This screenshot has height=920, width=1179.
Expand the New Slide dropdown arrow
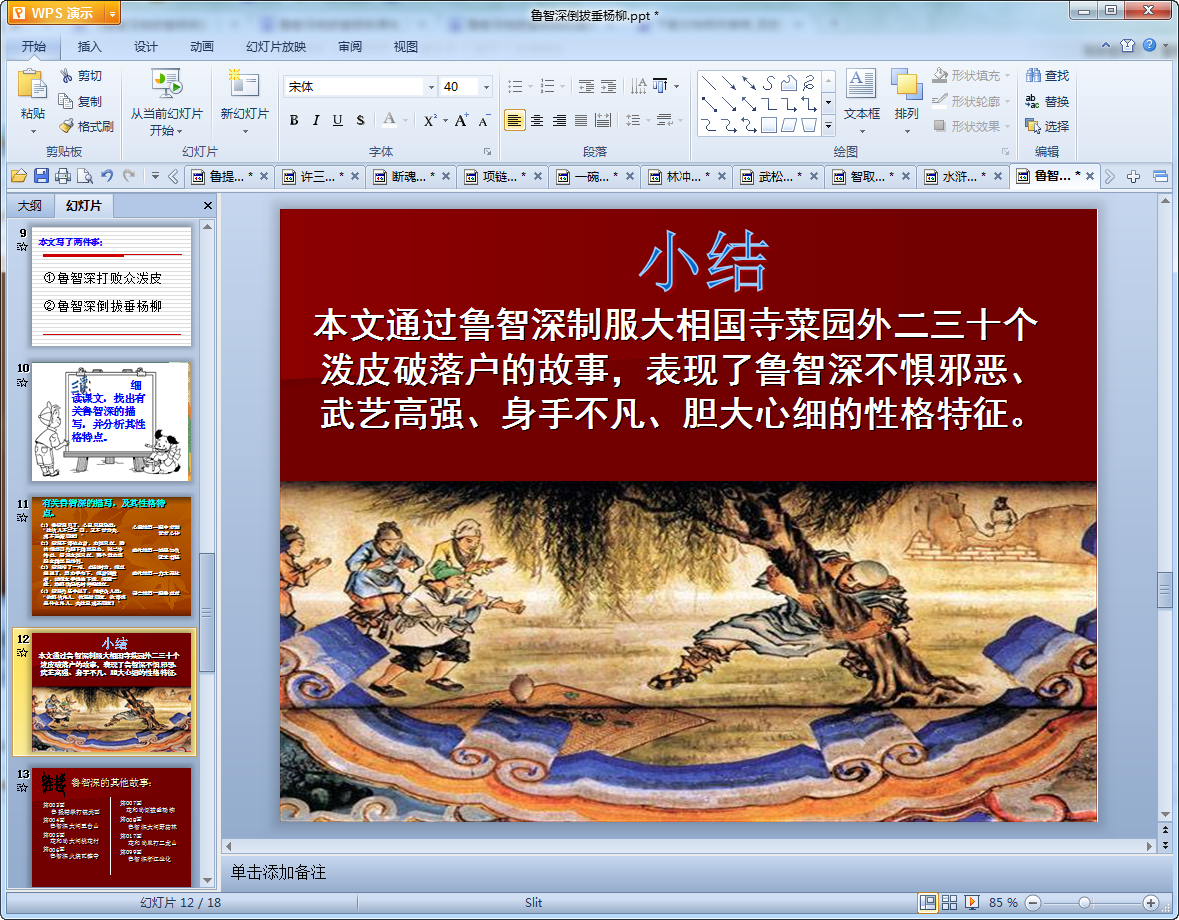pyautogui.click(x=244, y=132)
